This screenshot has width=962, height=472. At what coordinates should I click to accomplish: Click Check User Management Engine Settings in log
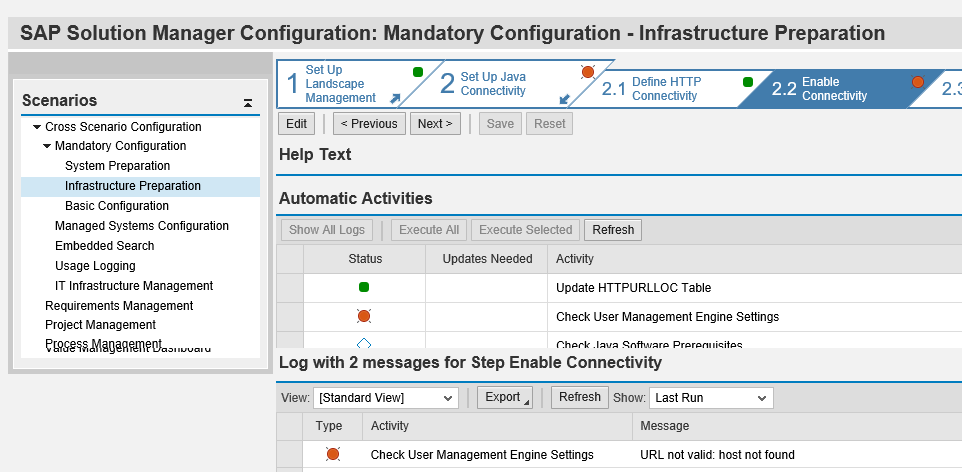point(482,455)
